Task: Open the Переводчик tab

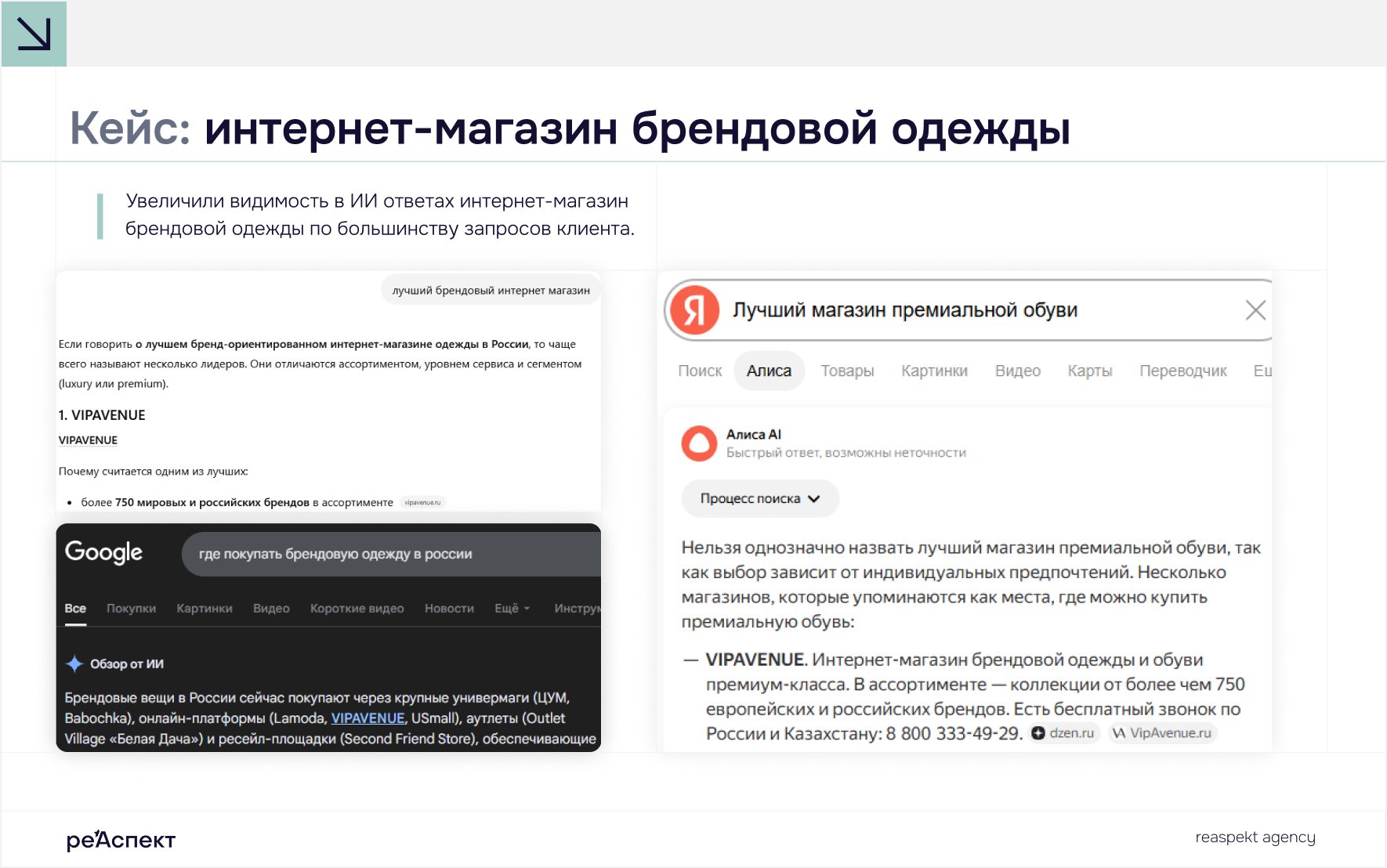Action: pyautogui.click(x=1183, y=371)
